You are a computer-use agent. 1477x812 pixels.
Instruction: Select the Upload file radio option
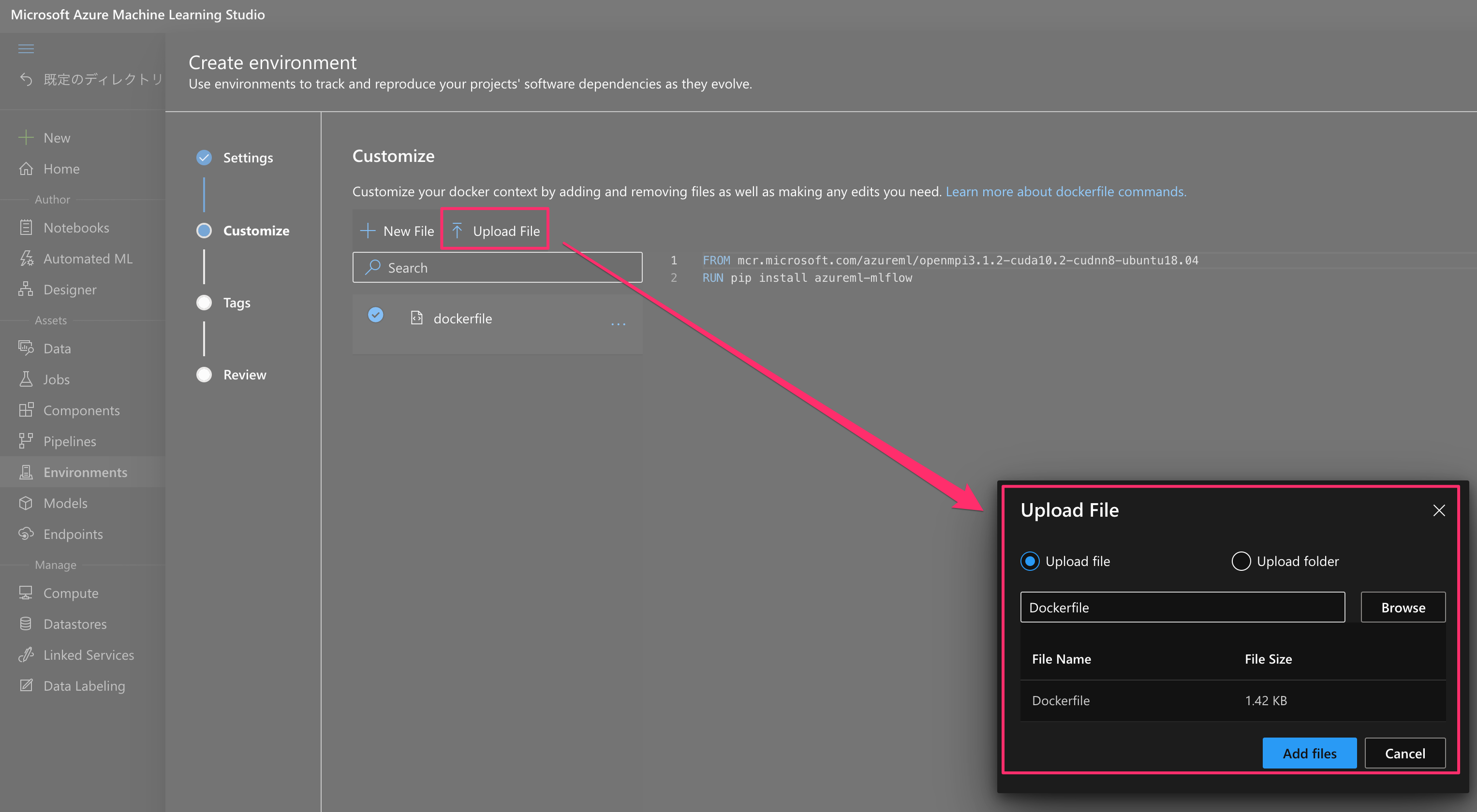coord(1030,561)
